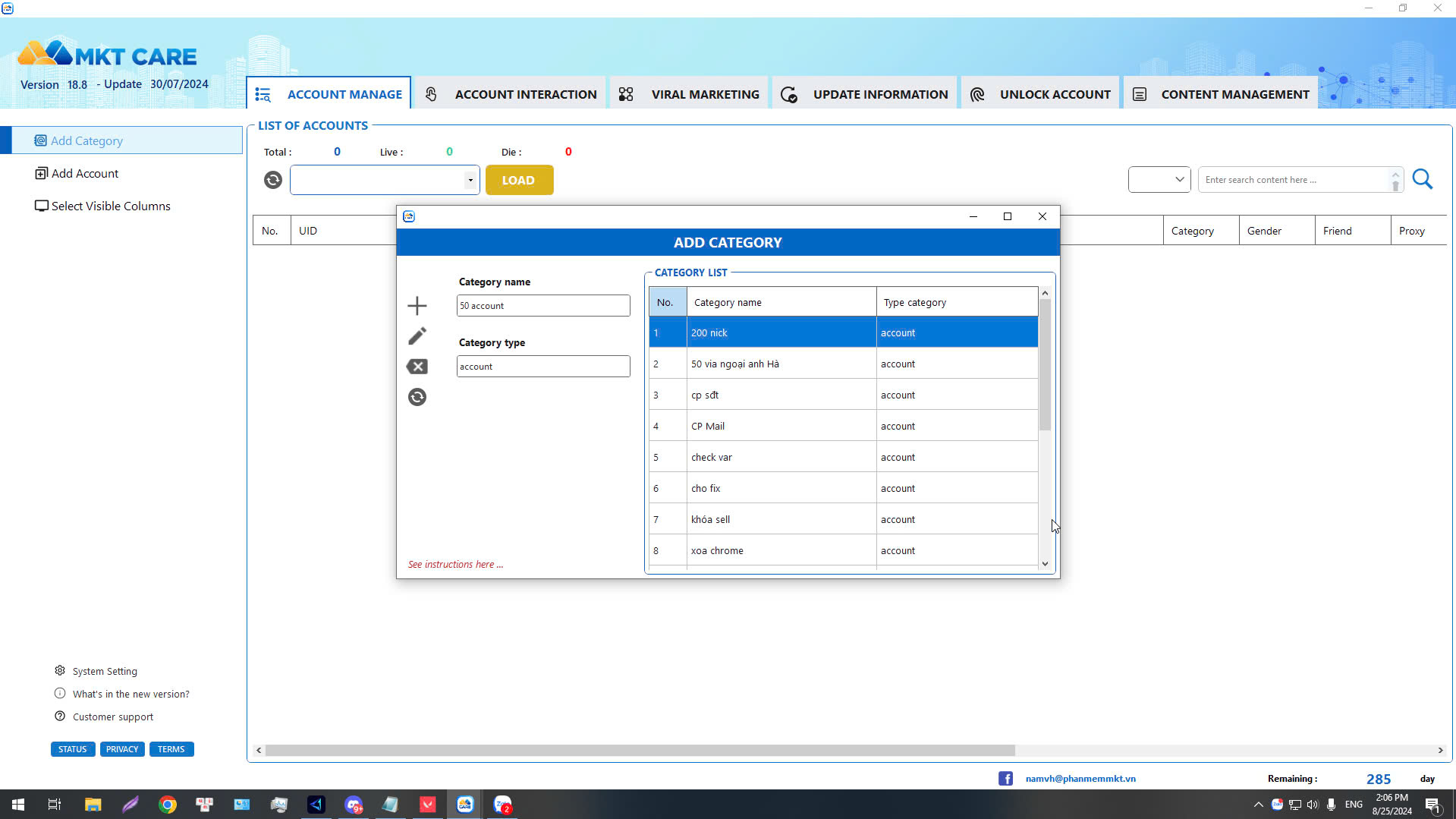Click the microphone tray icon

[x=1331, y=805]
